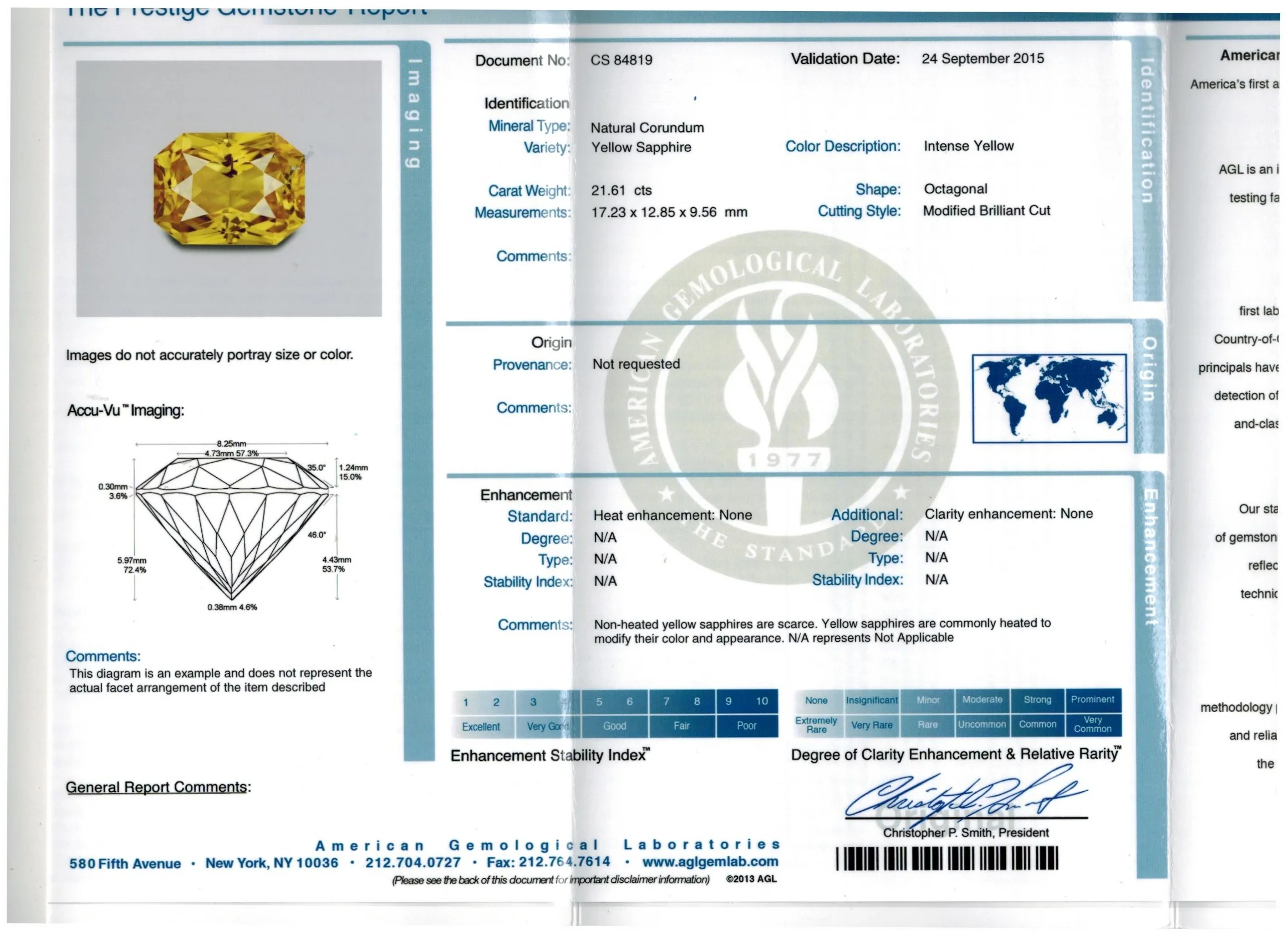Viewport: 1288px width, 936px height.
Task: Click the Excellent stability scale cell
Action: pyautogui.click(x=483, y=726)
